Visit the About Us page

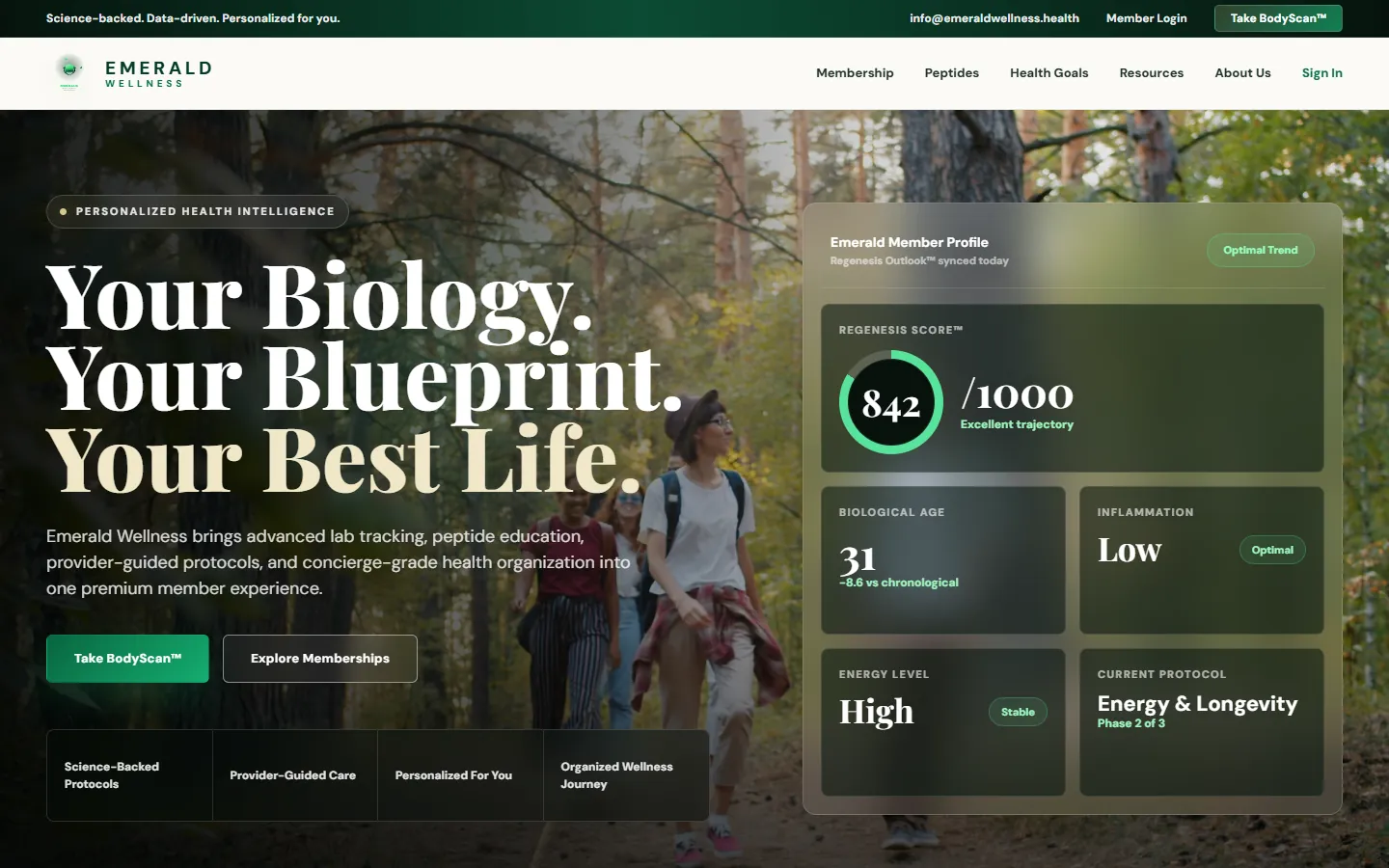1242,73
